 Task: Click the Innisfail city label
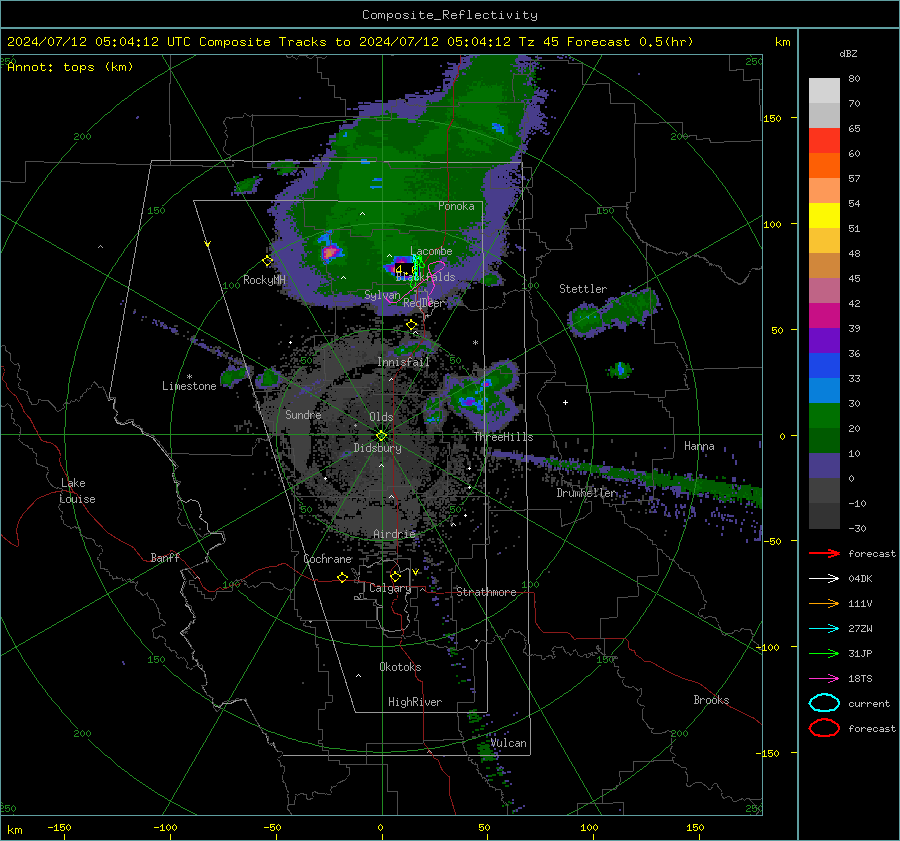tap(404, 362)
